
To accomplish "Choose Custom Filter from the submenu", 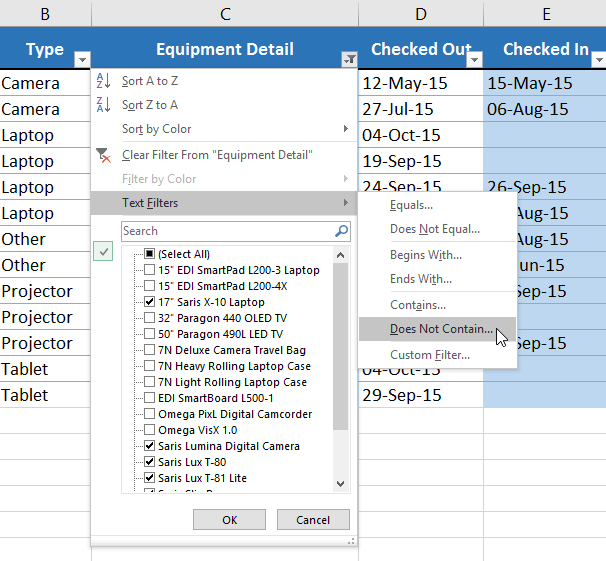I will pyautogui.click(x=430, y=355).
